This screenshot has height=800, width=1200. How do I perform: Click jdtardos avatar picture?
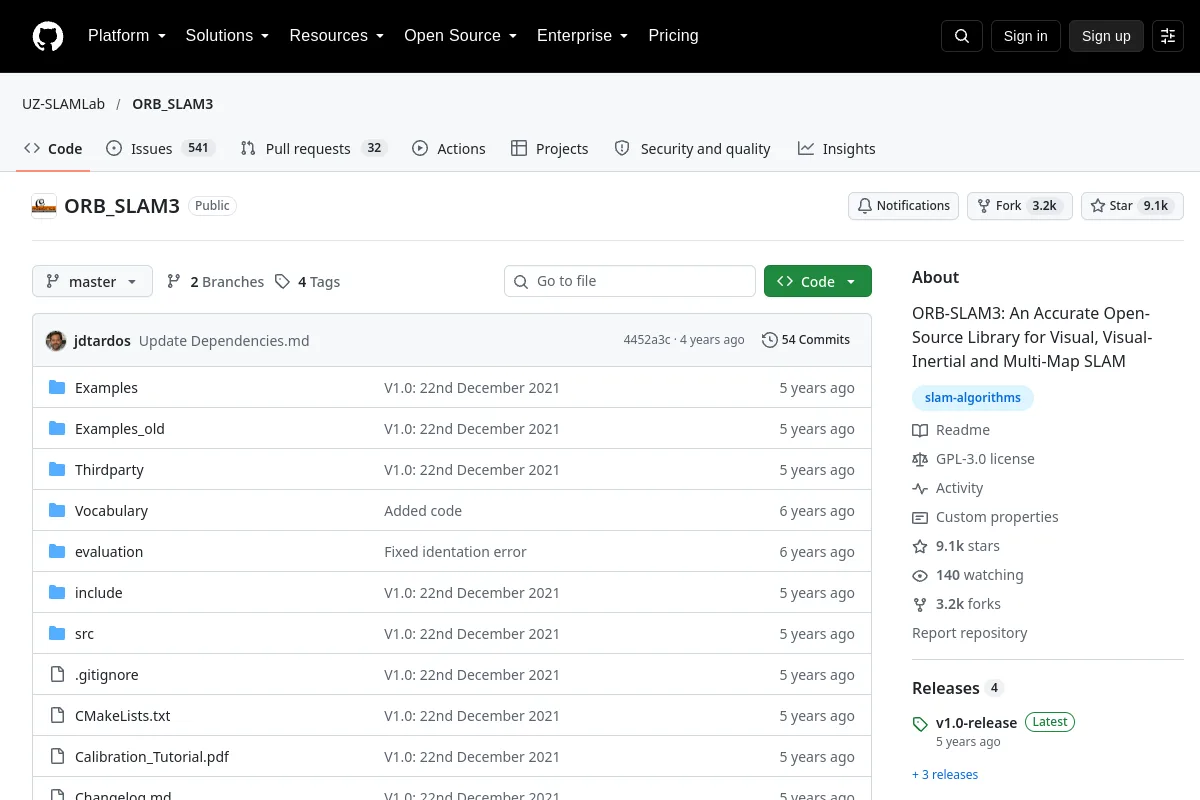[56, 340]
